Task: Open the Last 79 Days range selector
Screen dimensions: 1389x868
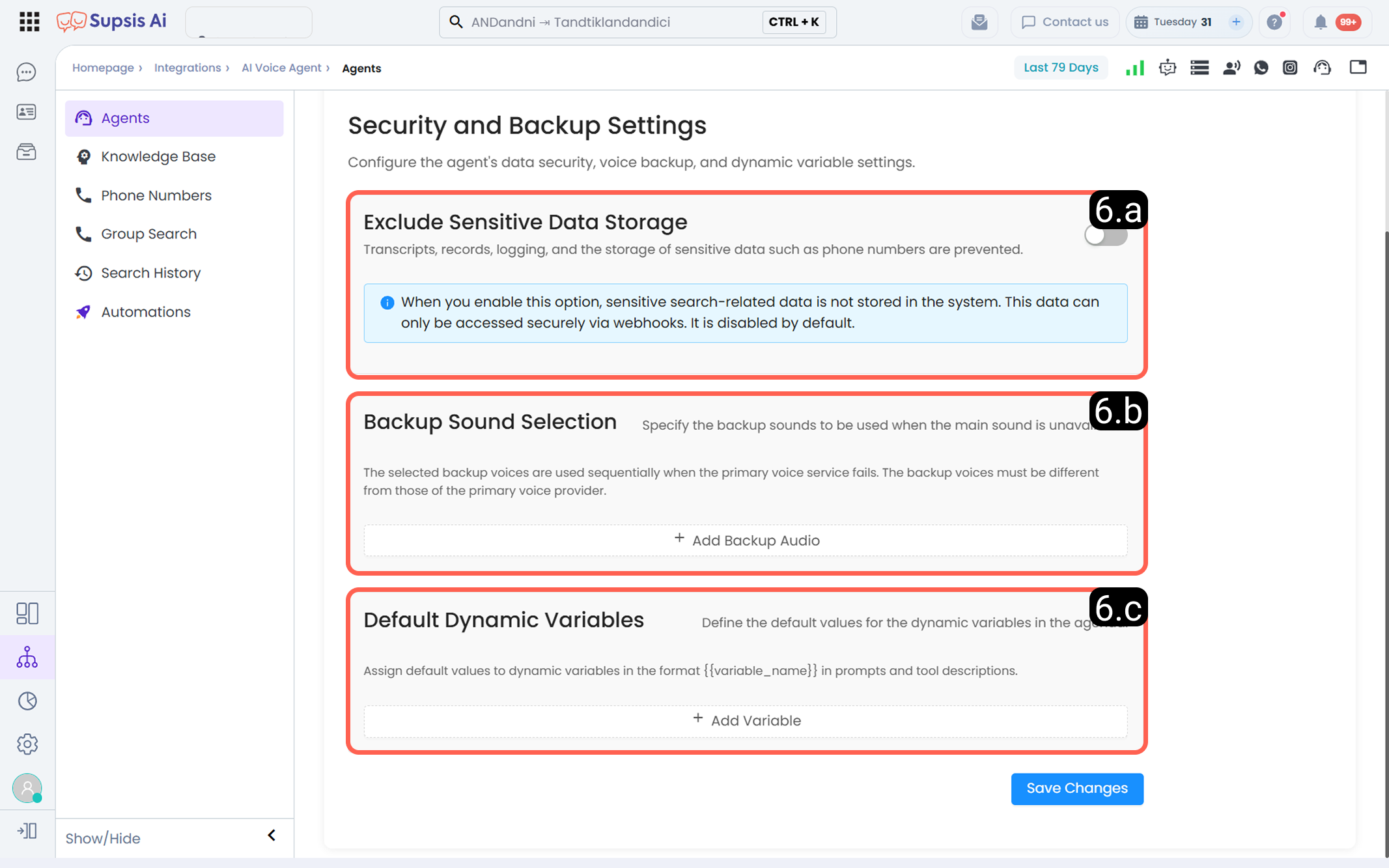Action: tap(1061, 68)
